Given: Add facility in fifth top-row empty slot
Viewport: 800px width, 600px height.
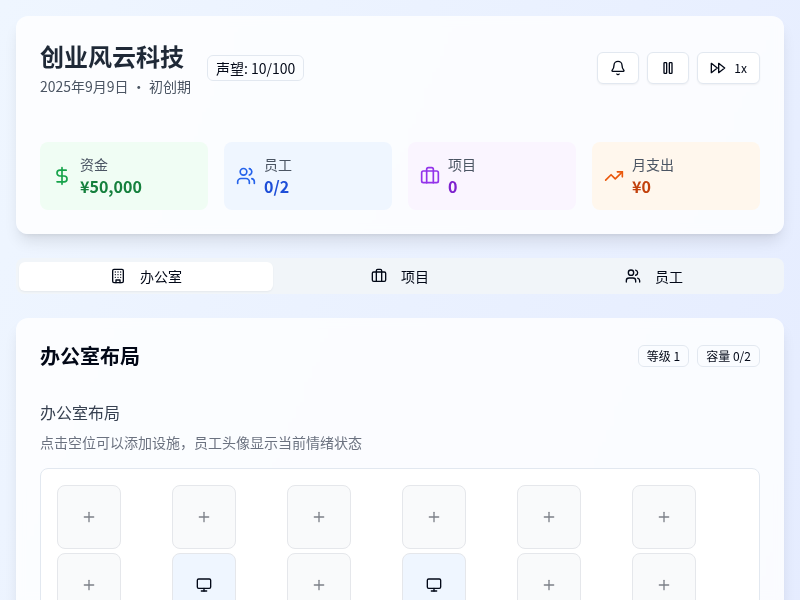Looking at the screenshot, I should pyautogui.click(x=549, y=517).
